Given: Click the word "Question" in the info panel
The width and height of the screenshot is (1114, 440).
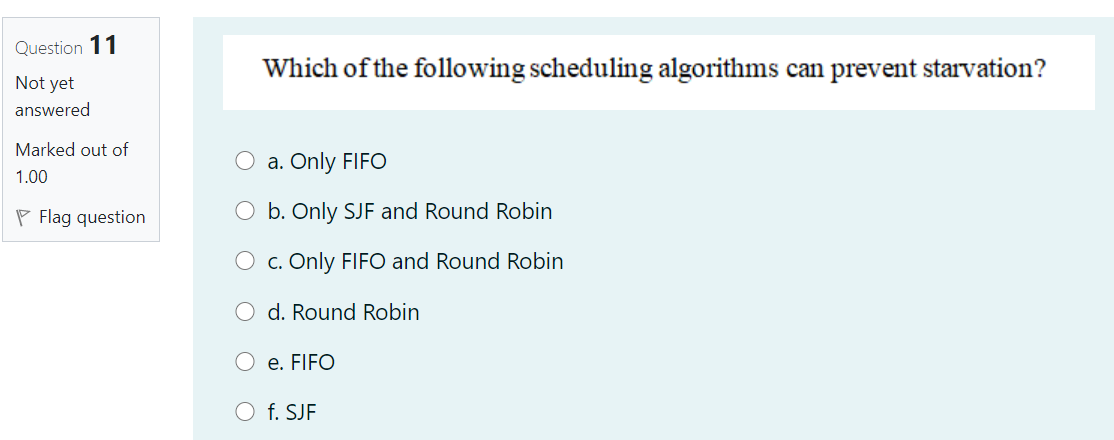Looking at the screenshot, I should click(49, 48).
